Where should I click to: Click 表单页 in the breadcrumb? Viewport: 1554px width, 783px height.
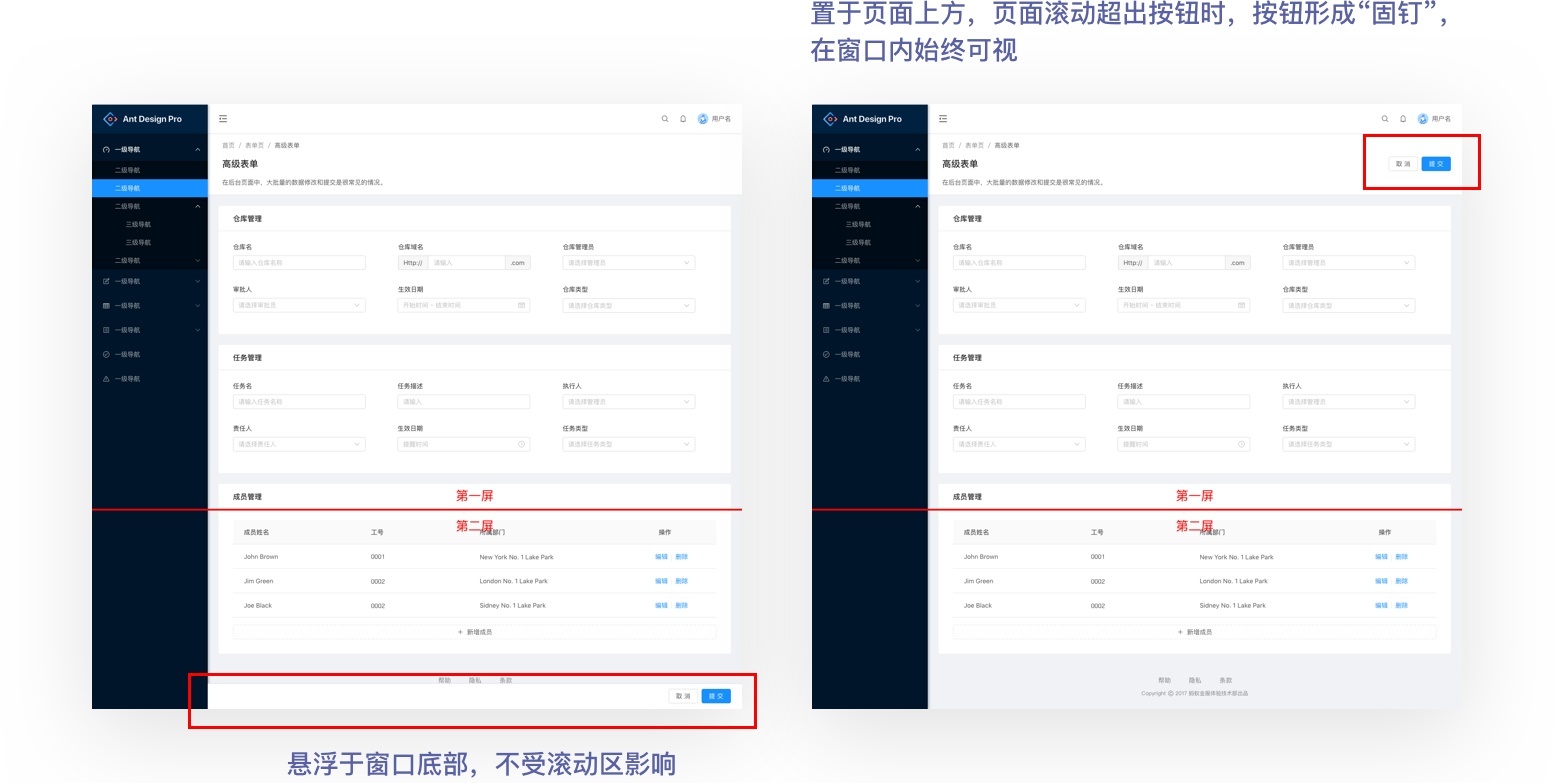click(x=254, y=145)
